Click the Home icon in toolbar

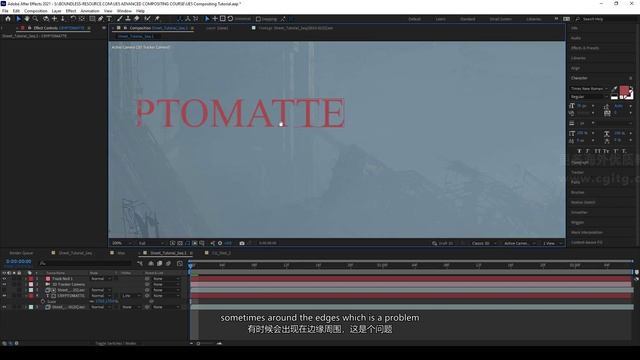(x=7, y=19)
